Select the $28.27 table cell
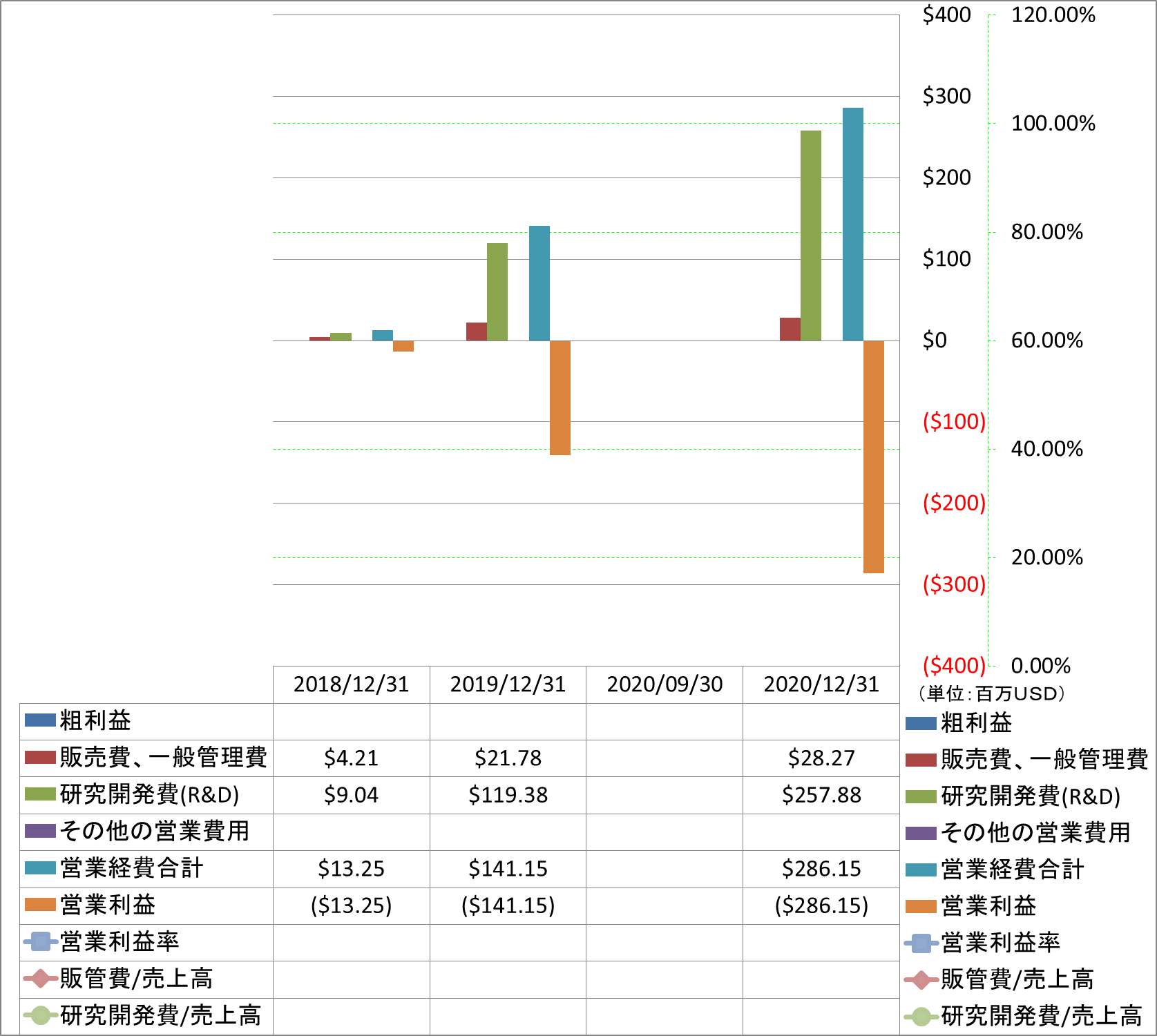The width and height of the screenshot is (1157, 1036). (x=821, y=758)
